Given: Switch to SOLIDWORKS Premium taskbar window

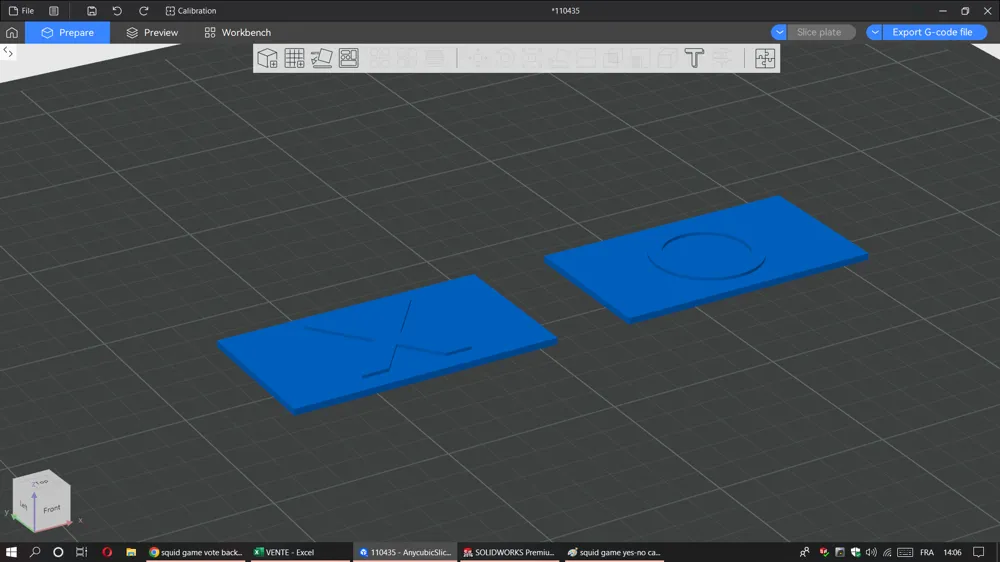Looking at the screenshot, I should tap(509, 552).
